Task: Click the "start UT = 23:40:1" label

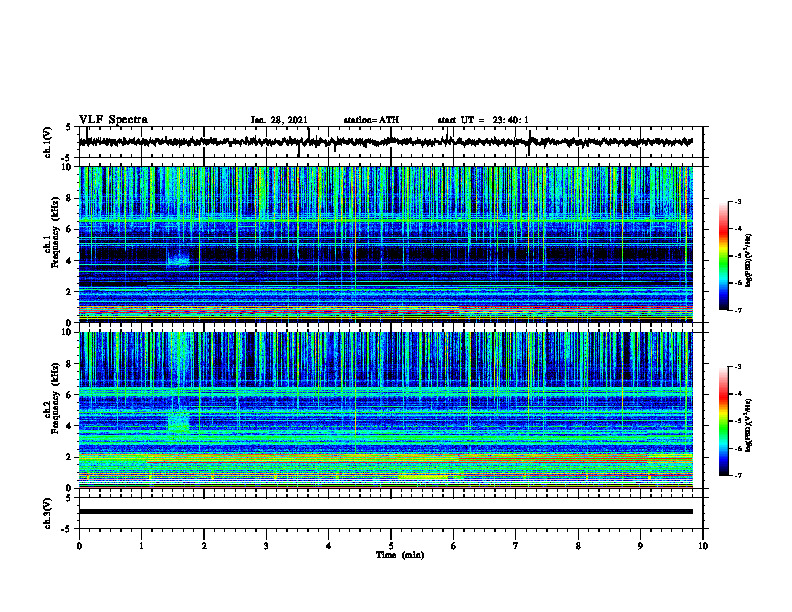Action: pyautogui.click(x=483, y=120)
